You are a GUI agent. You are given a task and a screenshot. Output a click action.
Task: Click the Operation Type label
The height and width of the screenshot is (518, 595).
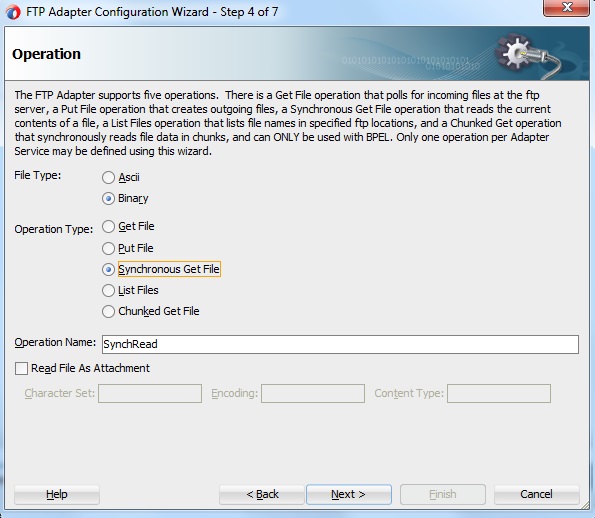pyautogui.click(x=54, y=229)
